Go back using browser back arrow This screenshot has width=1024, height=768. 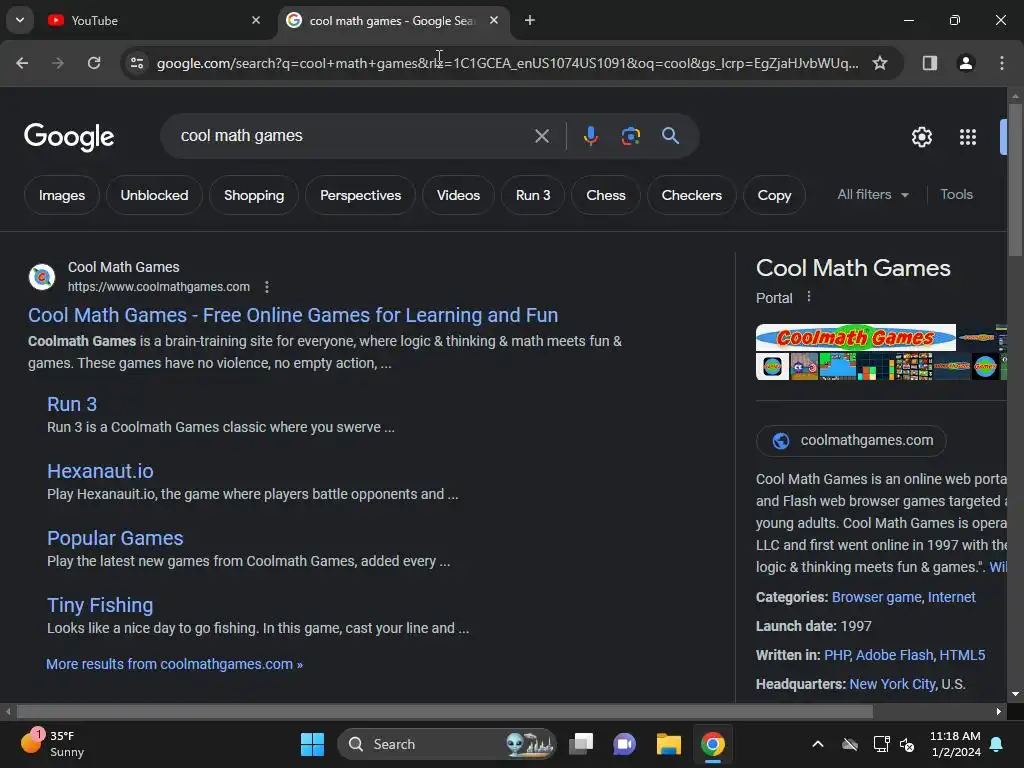22,63
